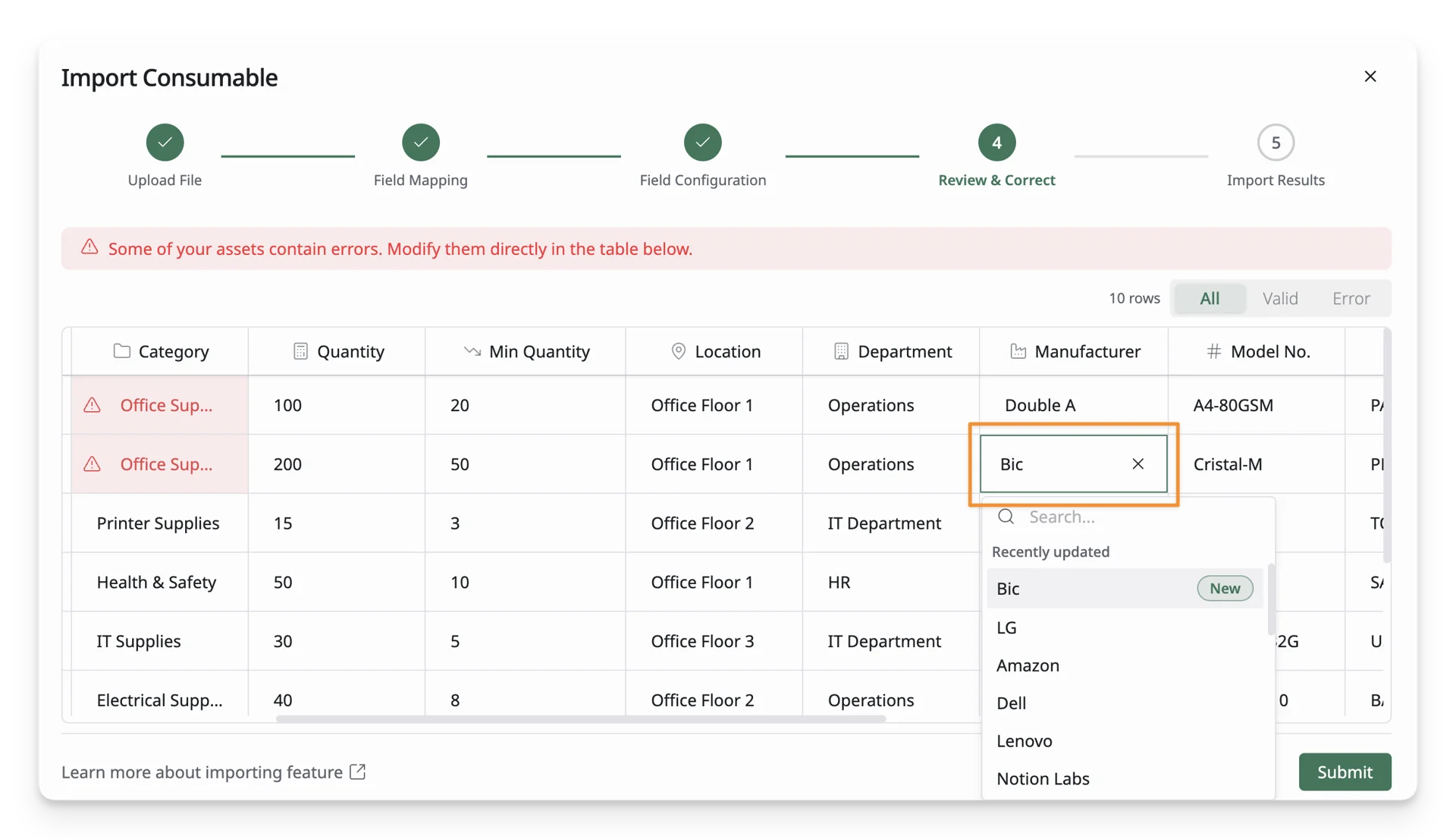
Task: Show only Valid rows
Action: tap(1280, 298)
